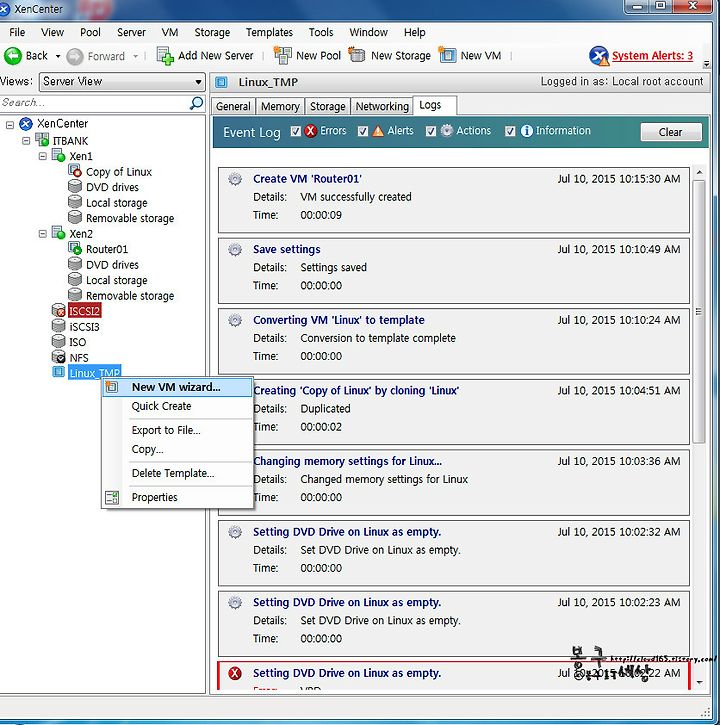This screenshot has width=720, height=725.
Task: Open the Server View dropdown
Action: pos(122,82)
